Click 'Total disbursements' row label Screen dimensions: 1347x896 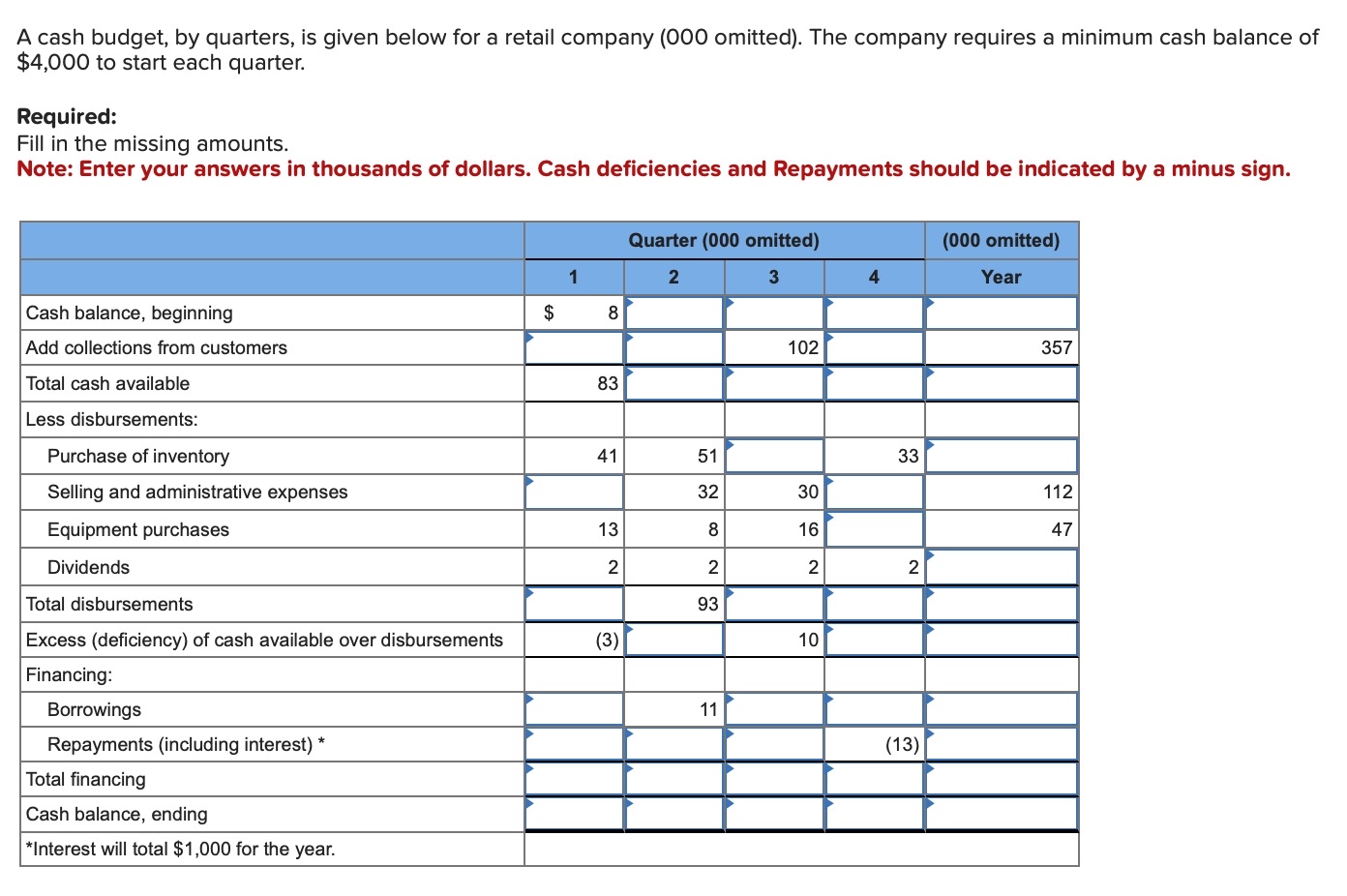point(109,604)
